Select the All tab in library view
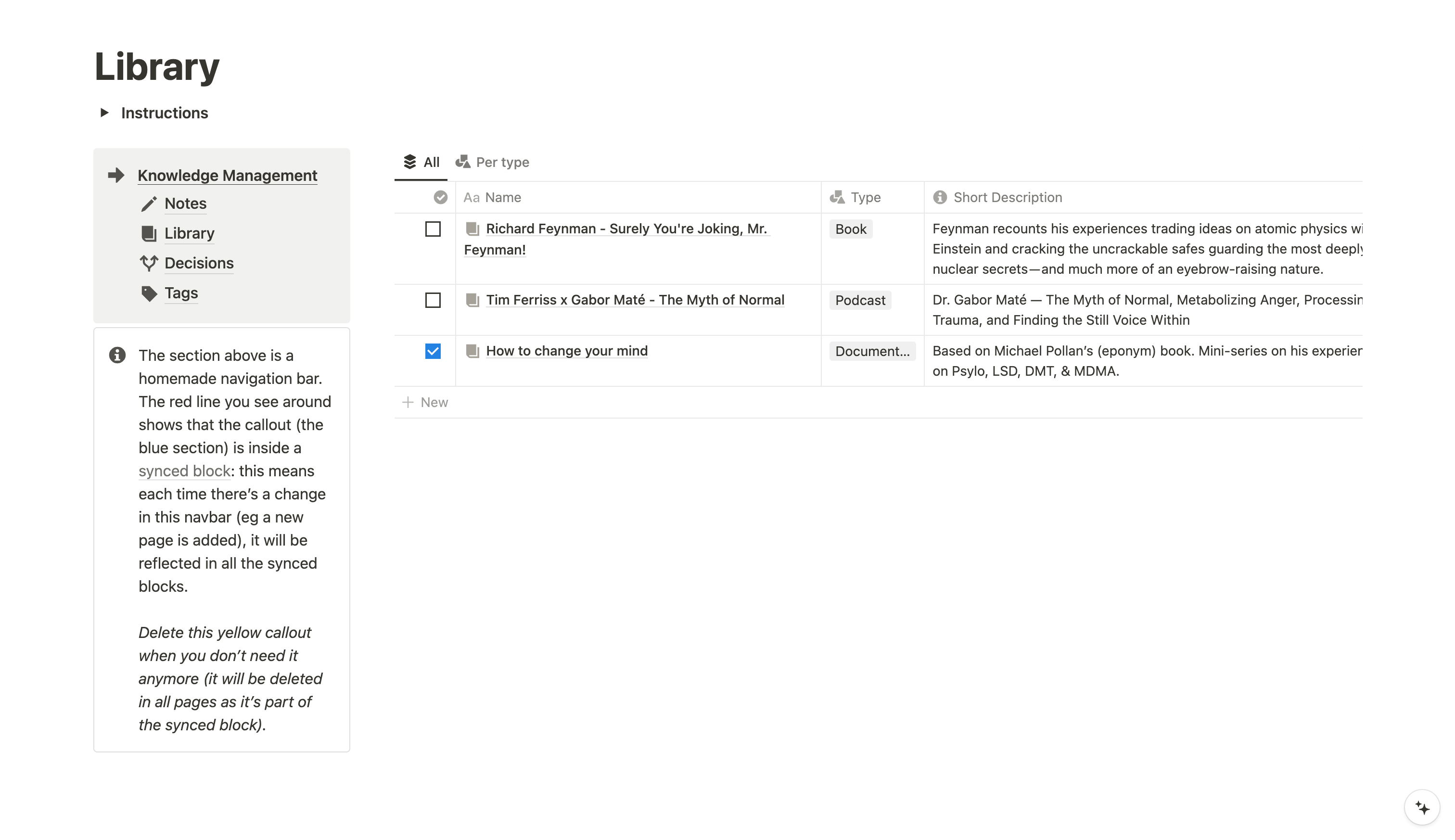Viewport: 1455px width, 840px height. click(x=421, y=161)
